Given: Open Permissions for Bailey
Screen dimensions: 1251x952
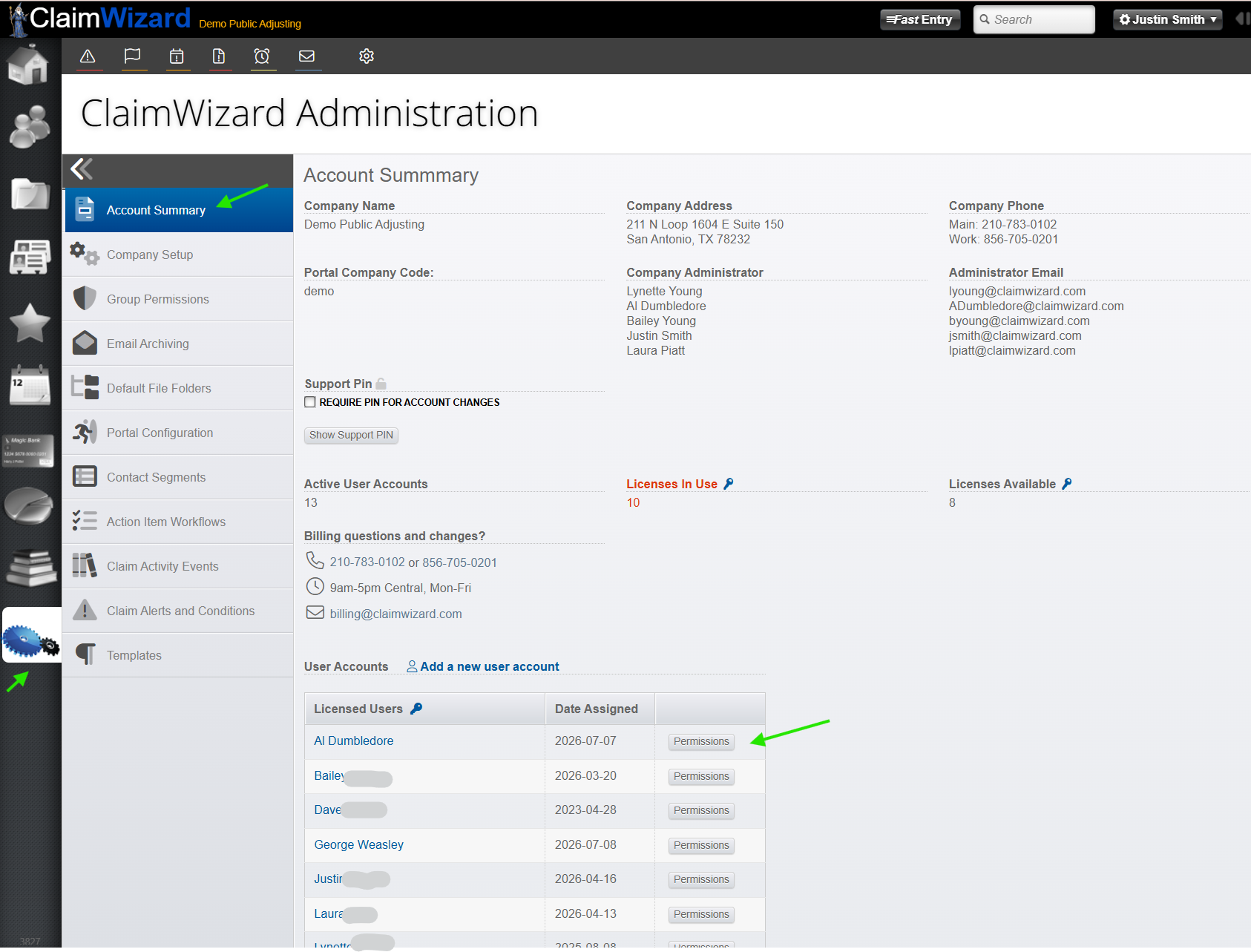Looking at the screenshot, I should click(701, 776).
